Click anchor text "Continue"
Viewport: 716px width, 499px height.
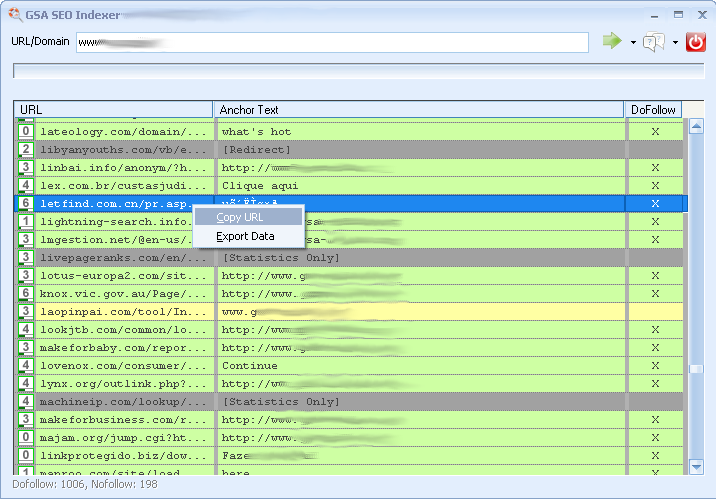pos(249,366)
